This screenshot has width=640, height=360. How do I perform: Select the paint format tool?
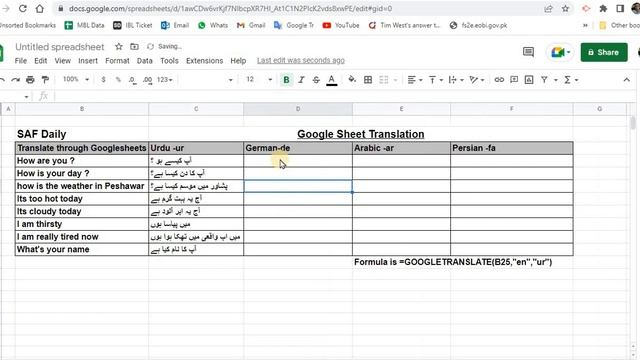coord(45,80)
